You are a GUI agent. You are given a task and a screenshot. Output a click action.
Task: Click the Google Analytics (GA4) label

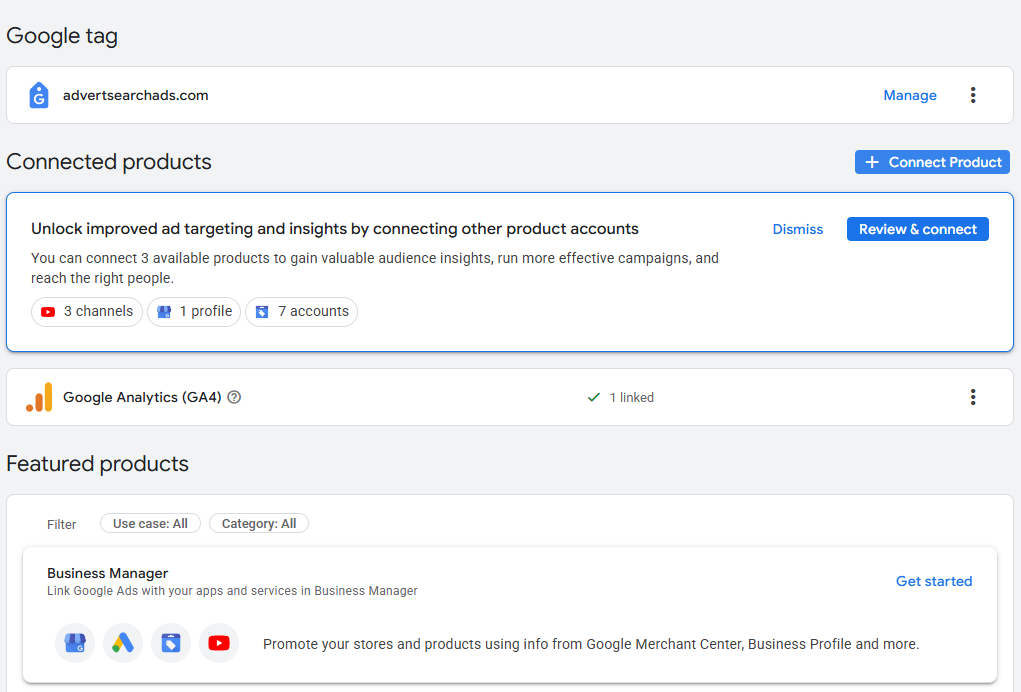(x=142, y=397)
